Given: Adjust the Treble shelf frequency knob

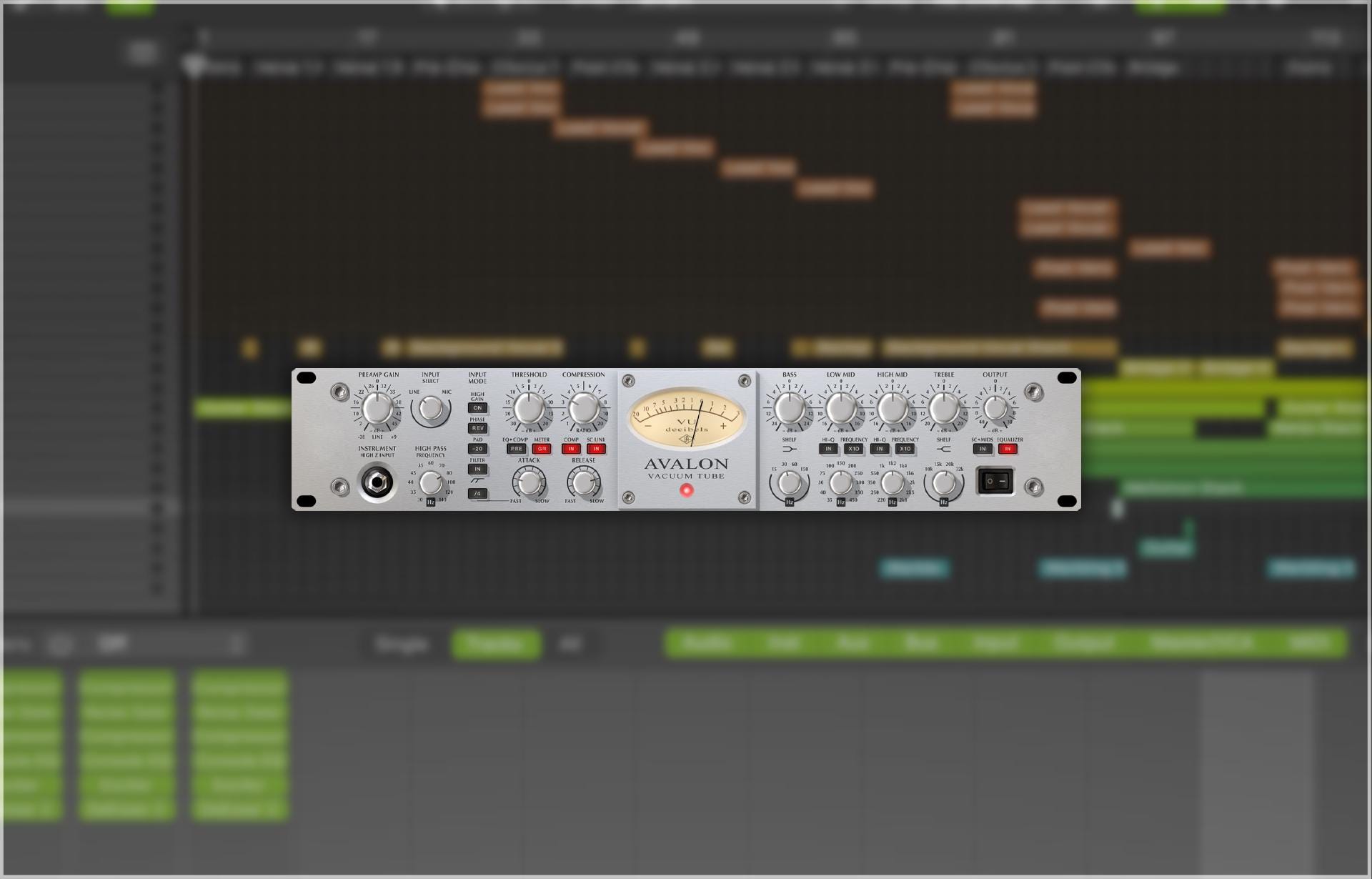Looking at the screenshot, I should tap(944, 484).
